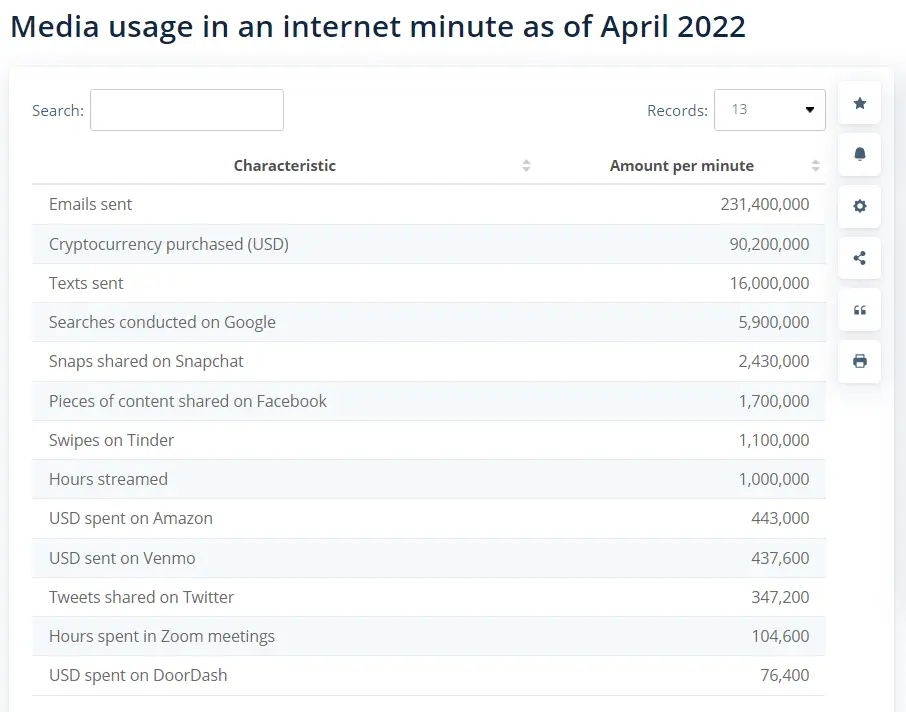Click the Amount per minute header

(x=681, y=166)
